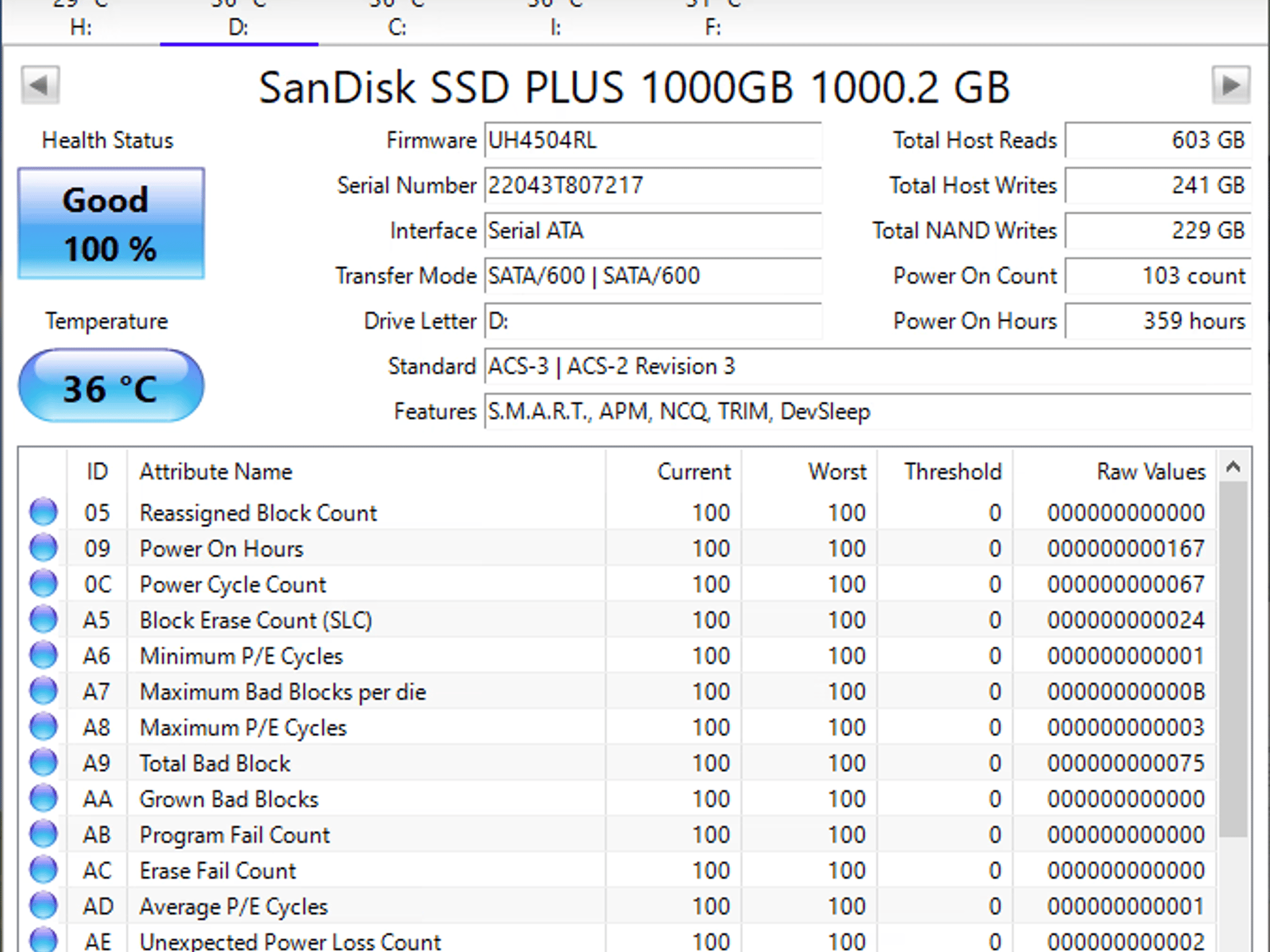Screen dimensions: 1270x952
Task: Click the Serial Number field
Action: click(x=653, y=186)
